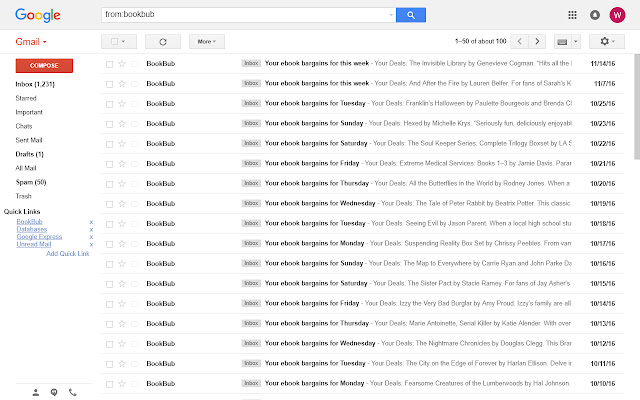Open the settings gear menu

607,41
